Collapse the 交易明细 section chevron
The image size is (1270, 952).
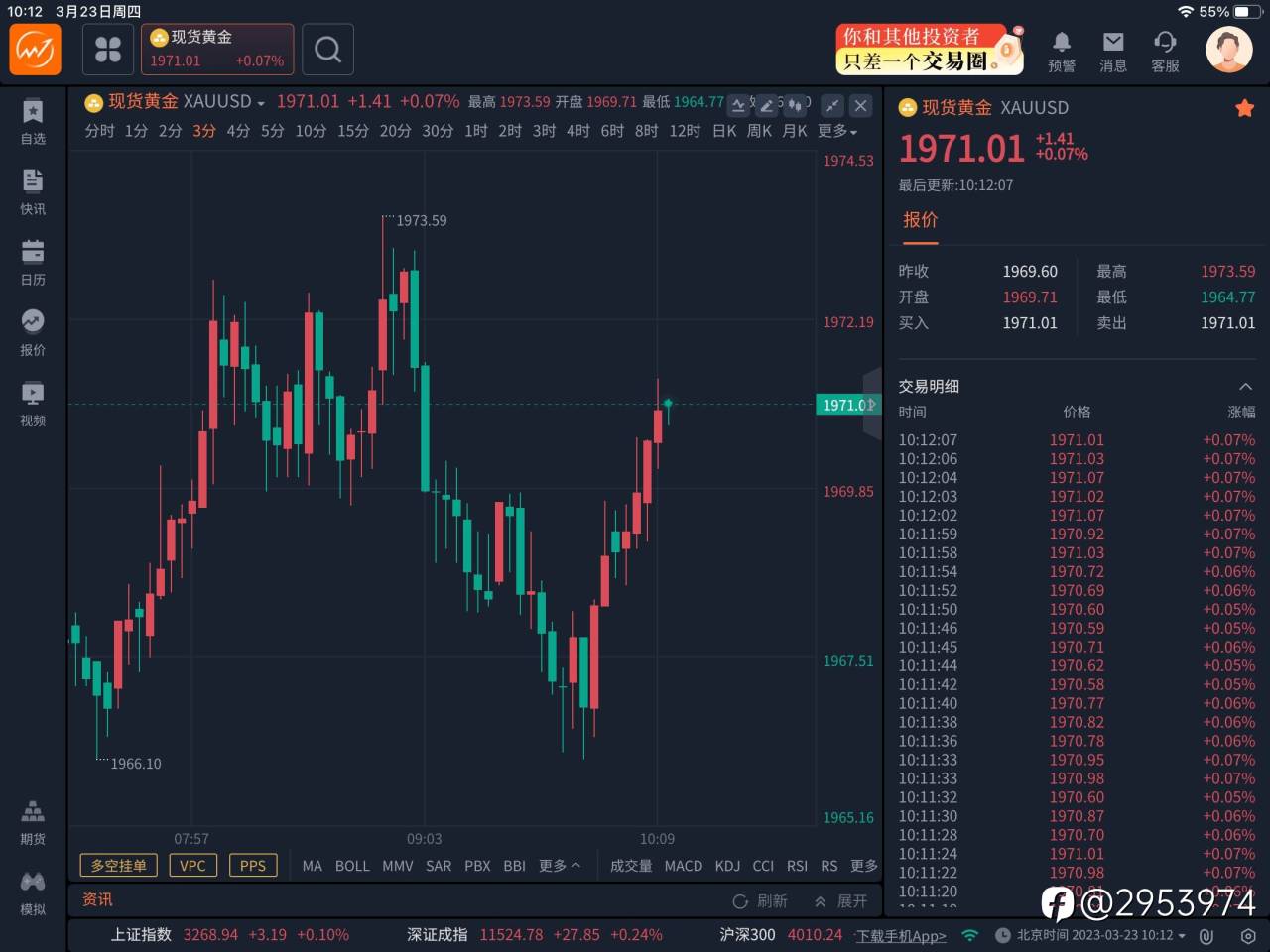(1245, 387)
